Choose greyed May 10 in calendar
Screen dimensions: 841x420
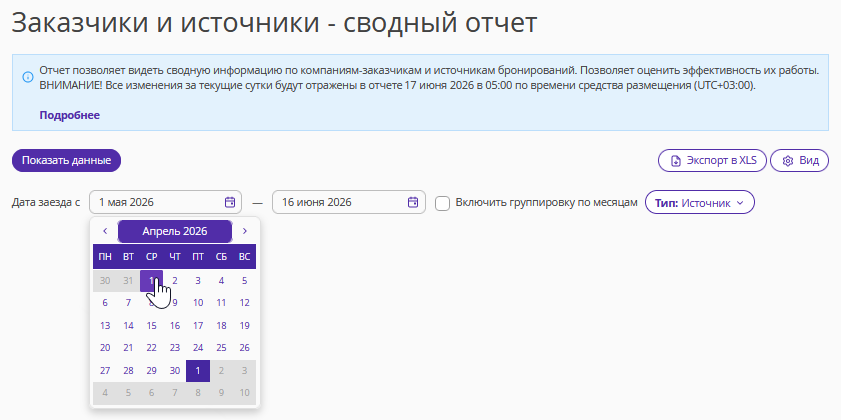(x=245, y=393)
